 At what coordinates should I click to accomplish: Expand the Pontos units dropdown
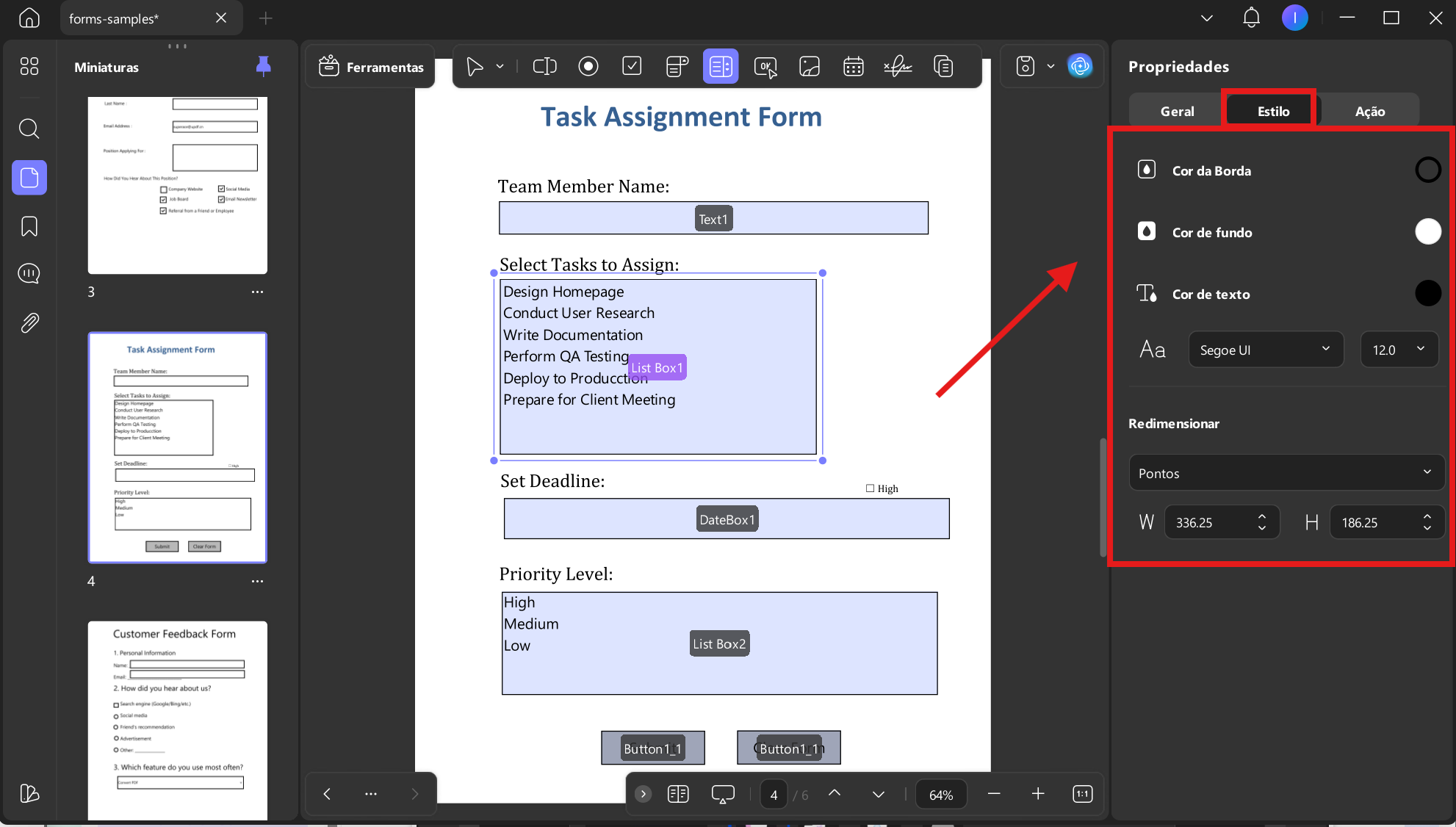(x=1286, y=473)
